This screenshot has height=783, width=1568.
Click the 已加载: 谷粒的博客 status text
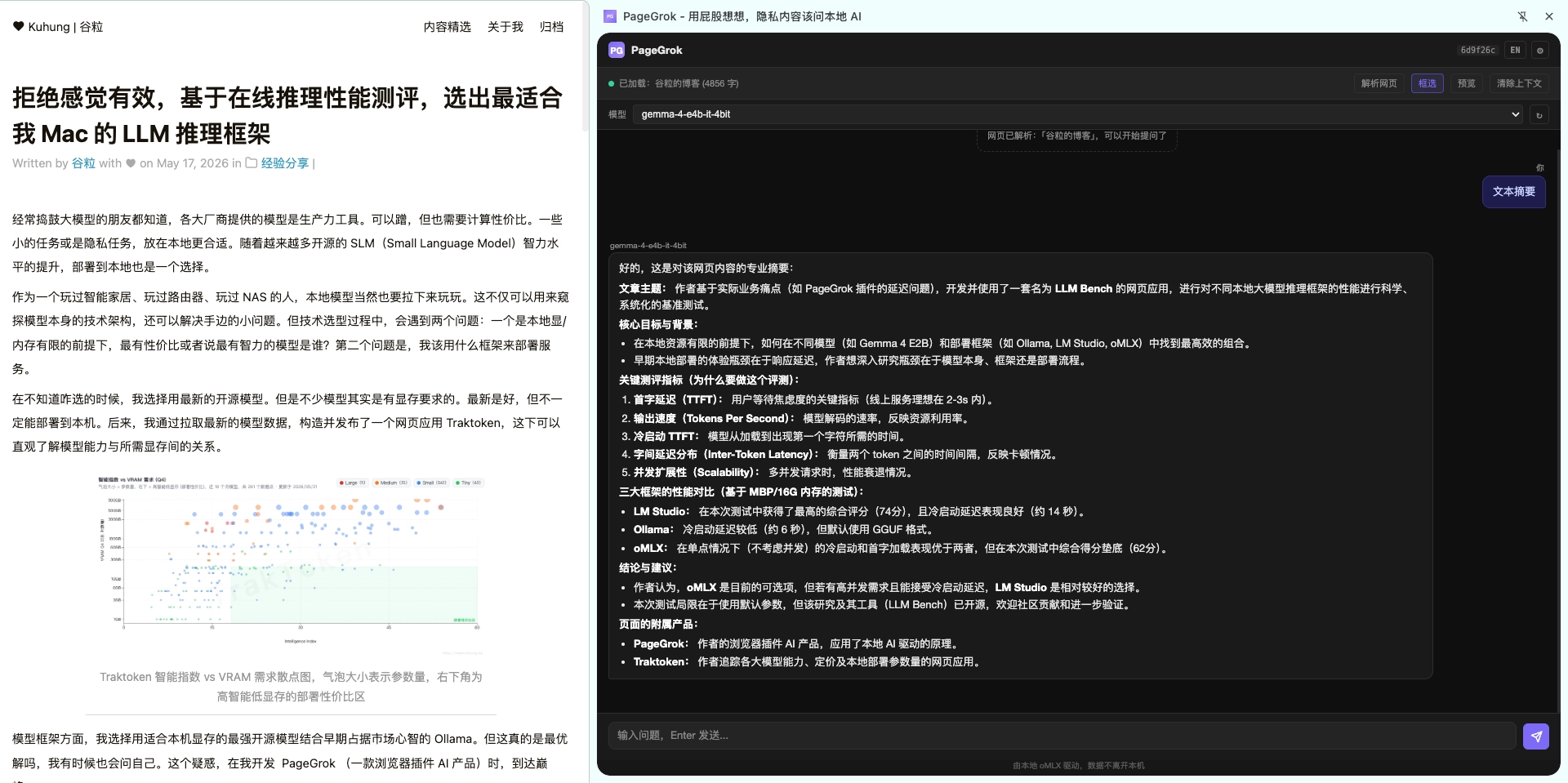(679, 83)
